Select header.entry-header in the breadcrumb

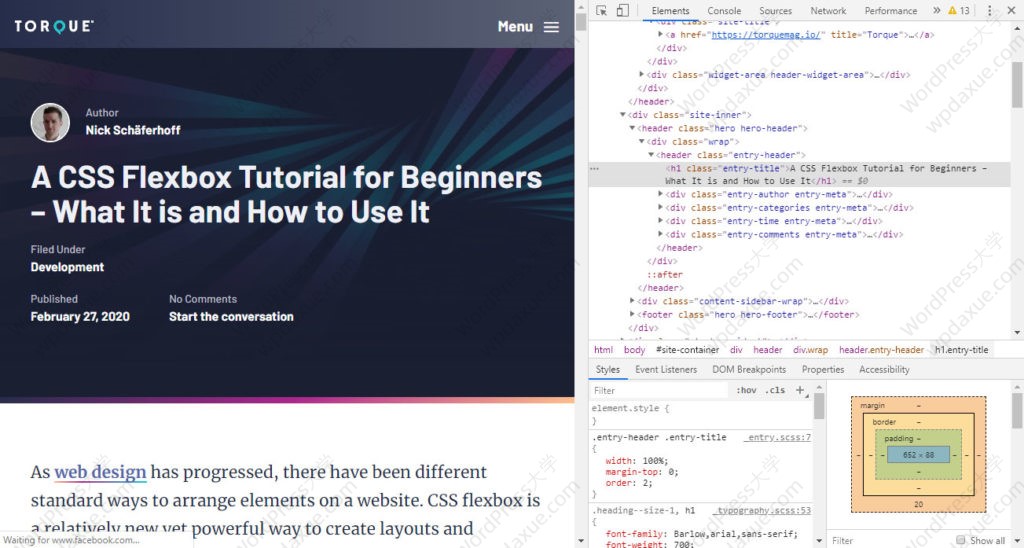pos(882,350)
